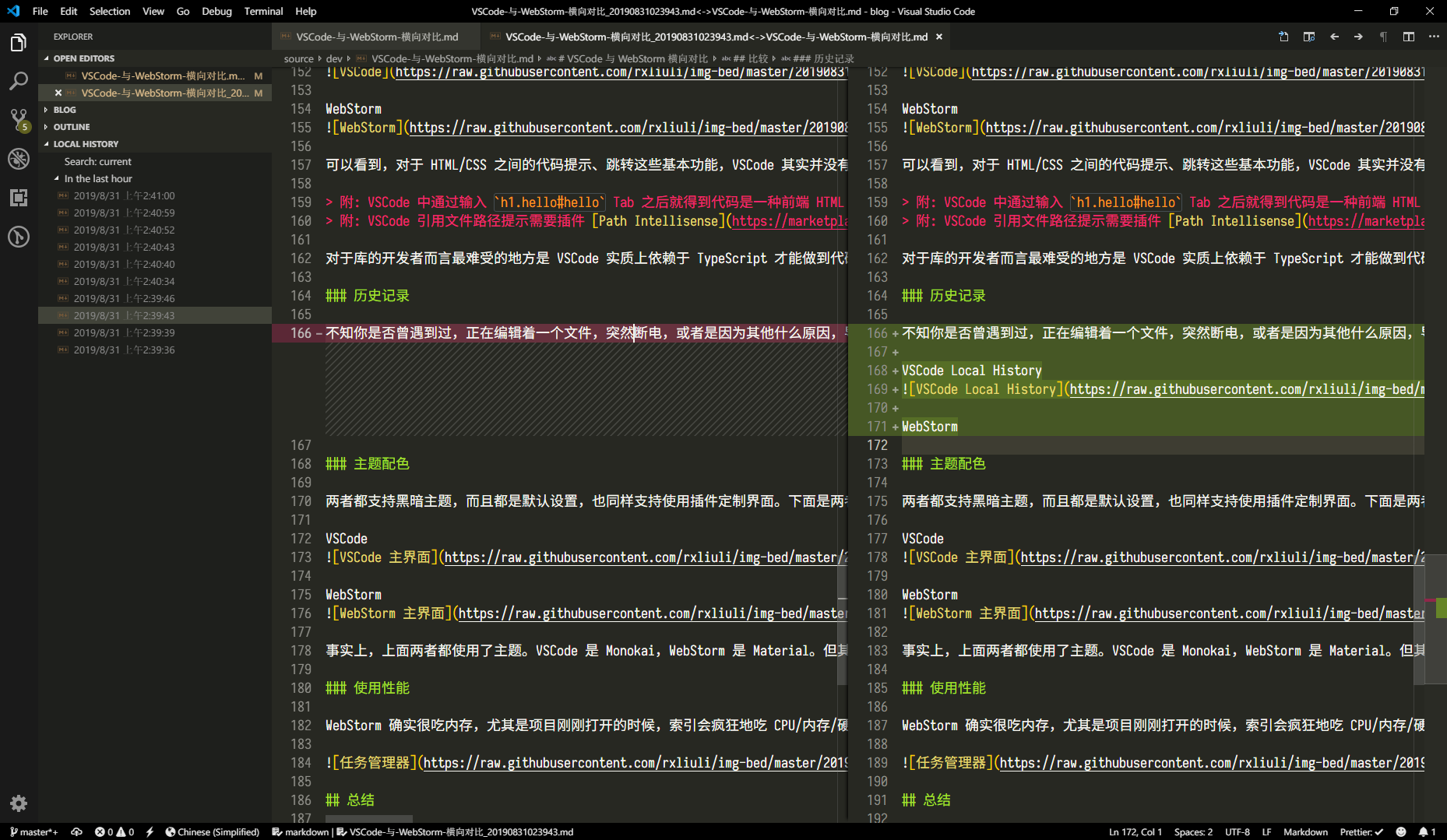1447x840 pixels.
Task: Click the Open Preview to the Side icon
Action: pyautogui.click(x=1309, y=37)
